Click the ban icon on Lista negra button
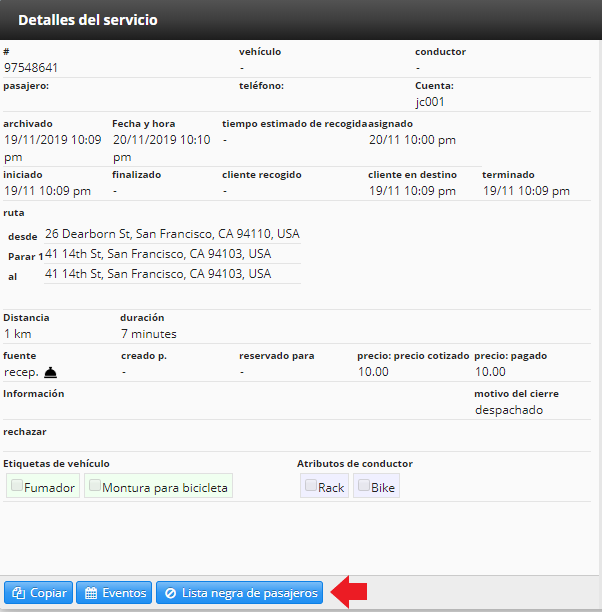 (x=171, y=593)
